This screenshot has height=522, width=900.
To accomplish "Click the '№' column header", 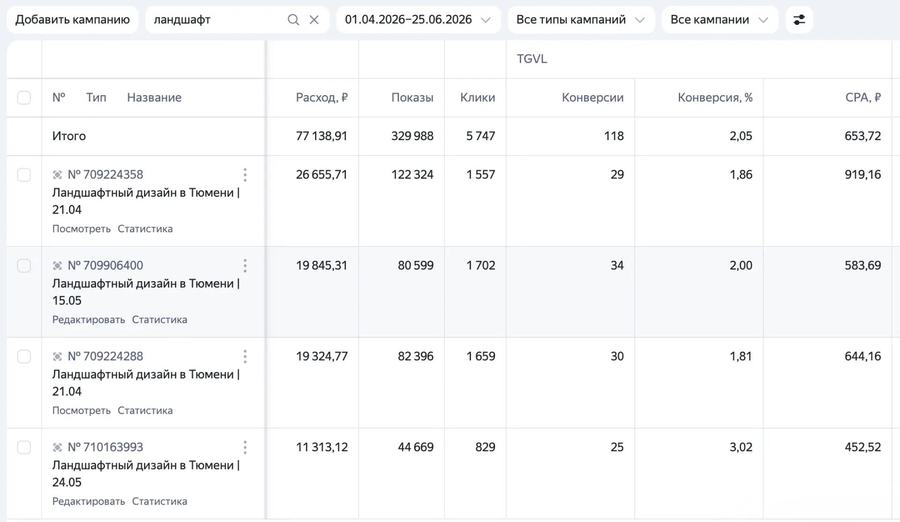I will [x=59, y=98].
